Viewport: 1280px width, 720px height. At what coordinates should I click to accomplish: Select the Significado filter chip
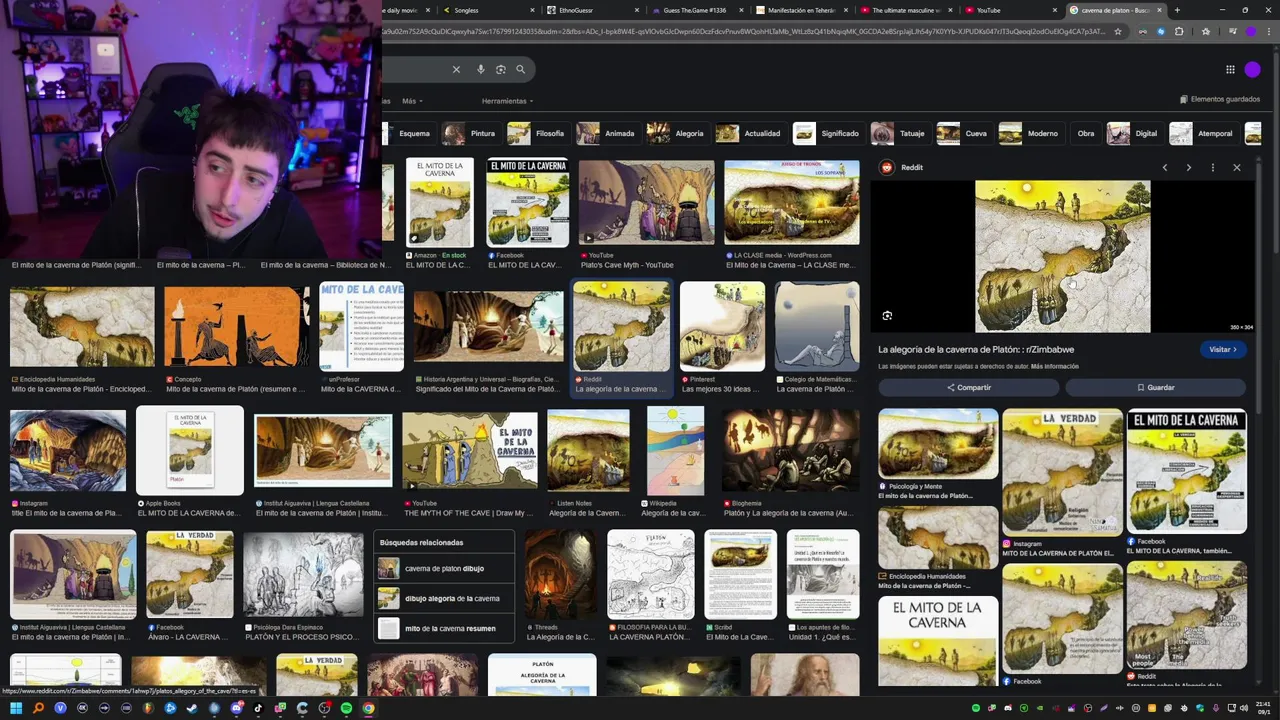(828, 133)
